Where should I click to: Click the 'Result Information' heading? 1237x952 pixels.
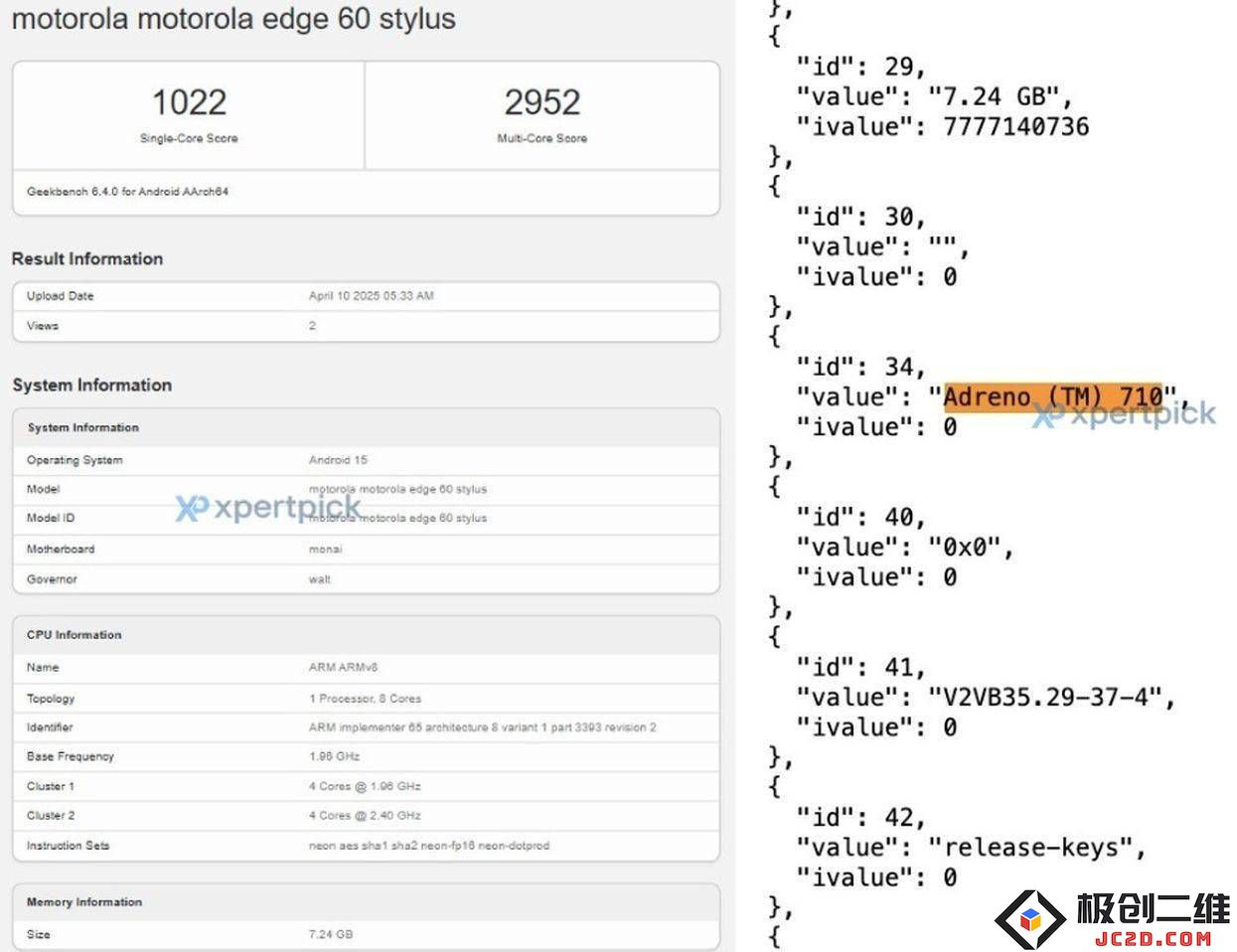pos(87,258)
